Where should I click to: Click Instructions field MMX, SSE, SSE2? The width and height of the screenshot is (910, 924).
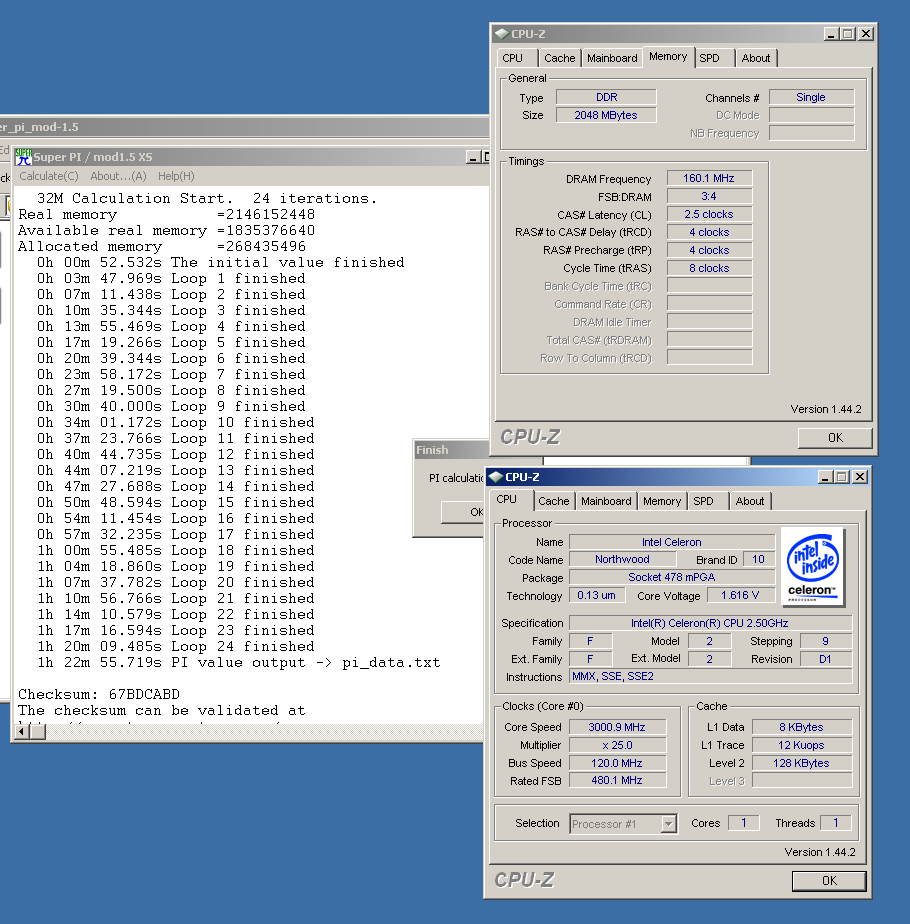(710, 676)
